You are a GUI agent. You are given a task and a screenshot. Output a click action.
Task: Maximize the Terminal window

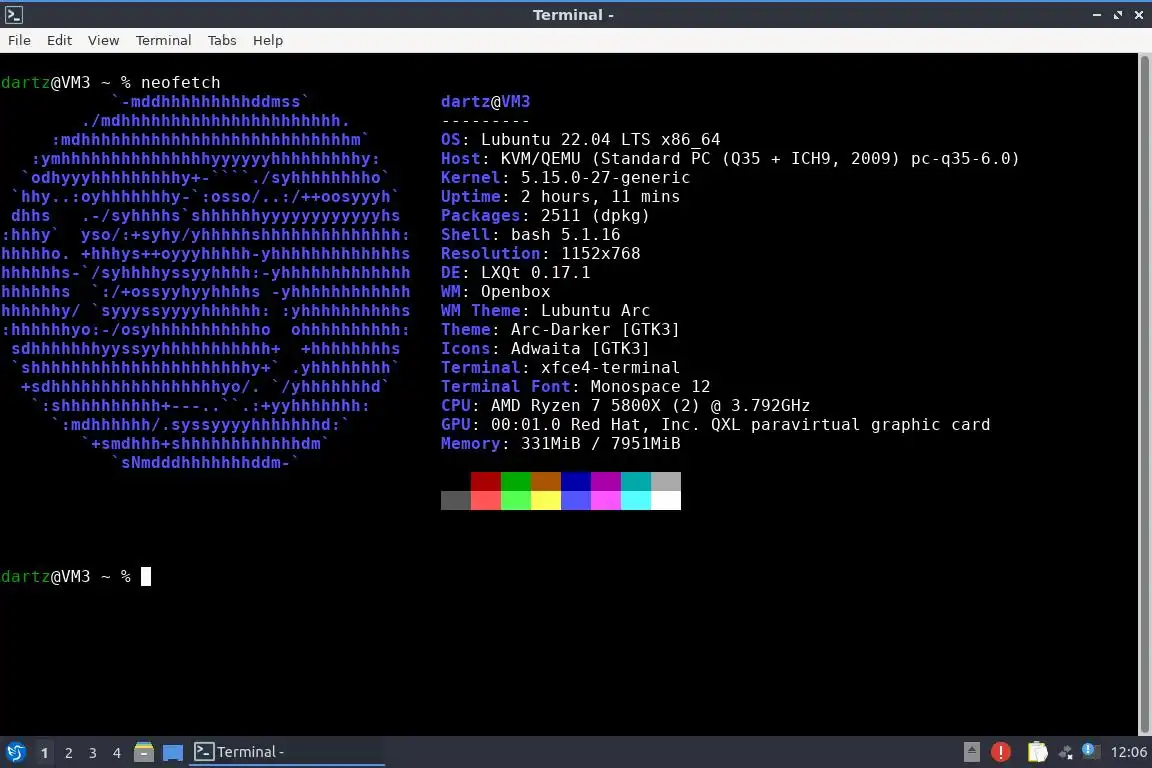pyautogui.click(x=1117, y=15)
